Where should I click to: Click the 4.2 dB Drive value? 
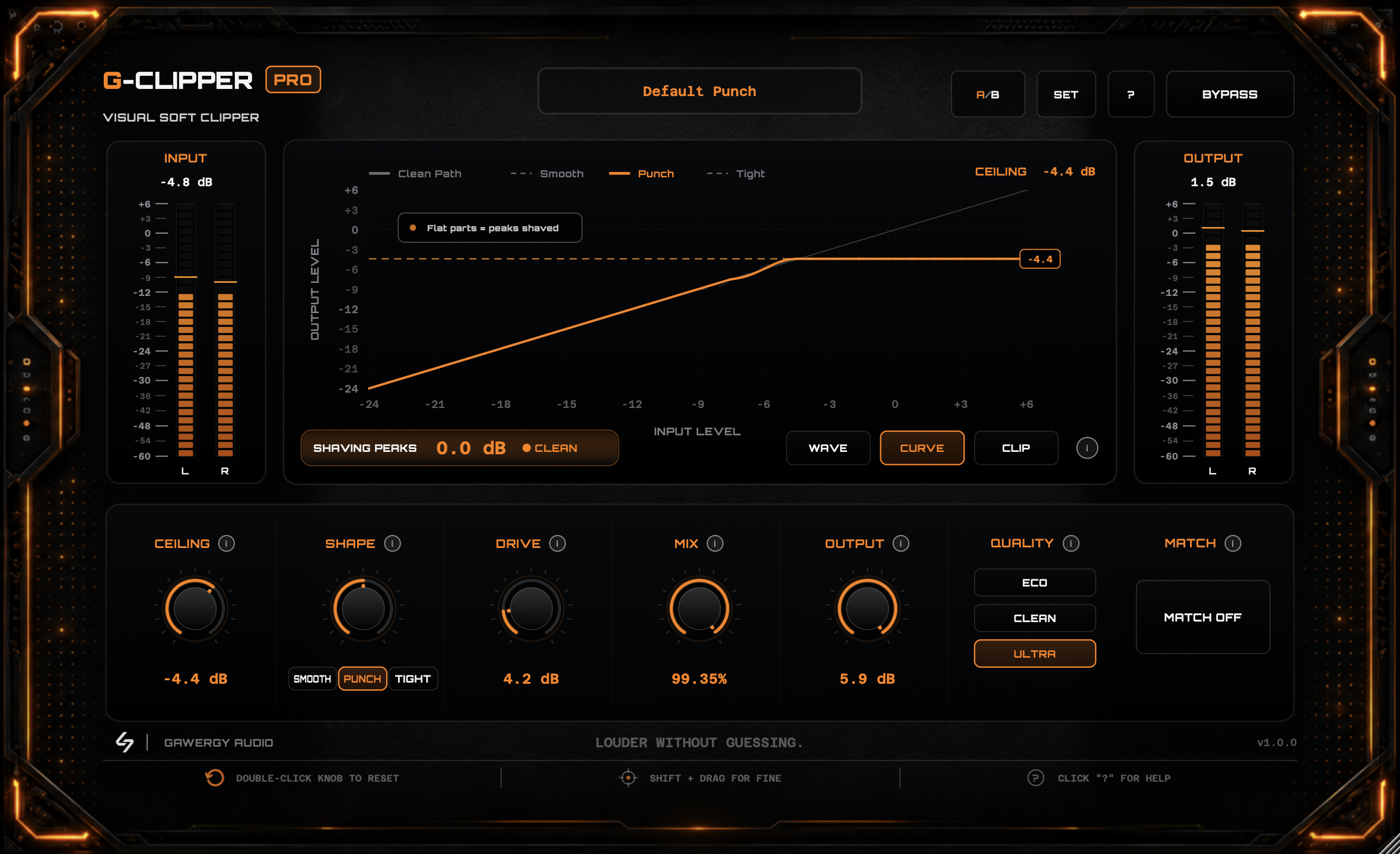pos(531,678)
